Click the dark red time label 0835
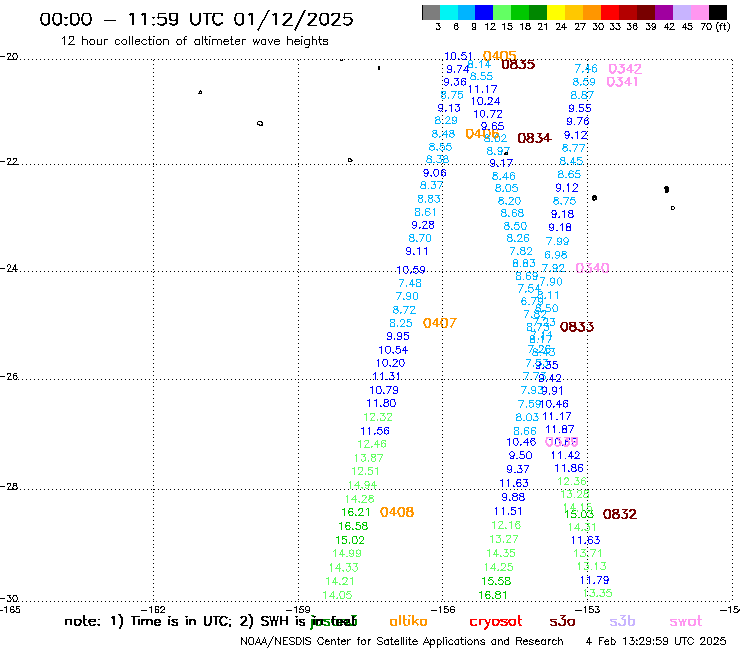Screen dimensions: 740x650 click(x=518, y=65)
